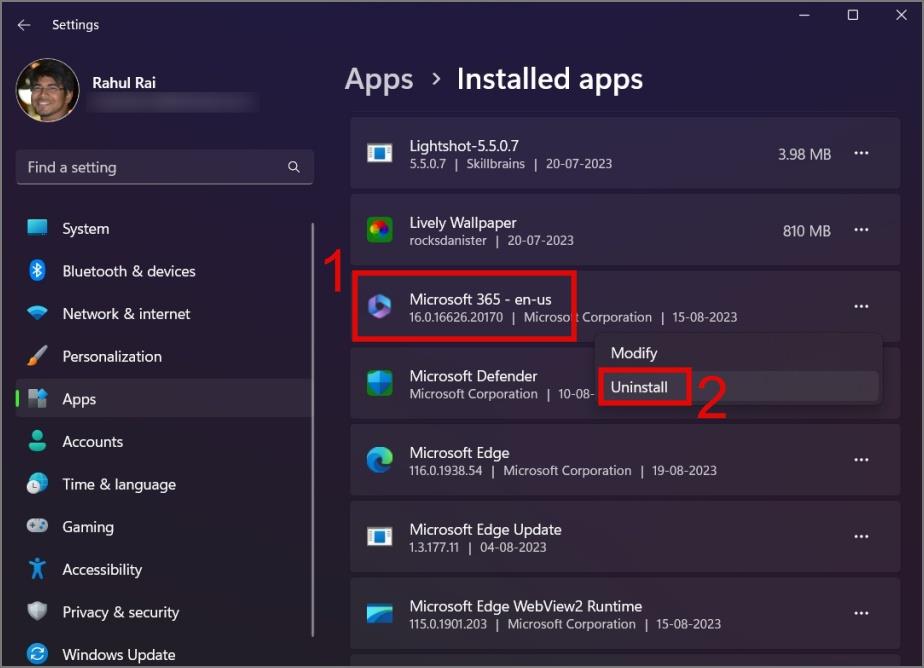The width and height of the screenshot is (924, 668).
Task: Click the Microsoft Edge Update name
Action: [x=485, y=529]
